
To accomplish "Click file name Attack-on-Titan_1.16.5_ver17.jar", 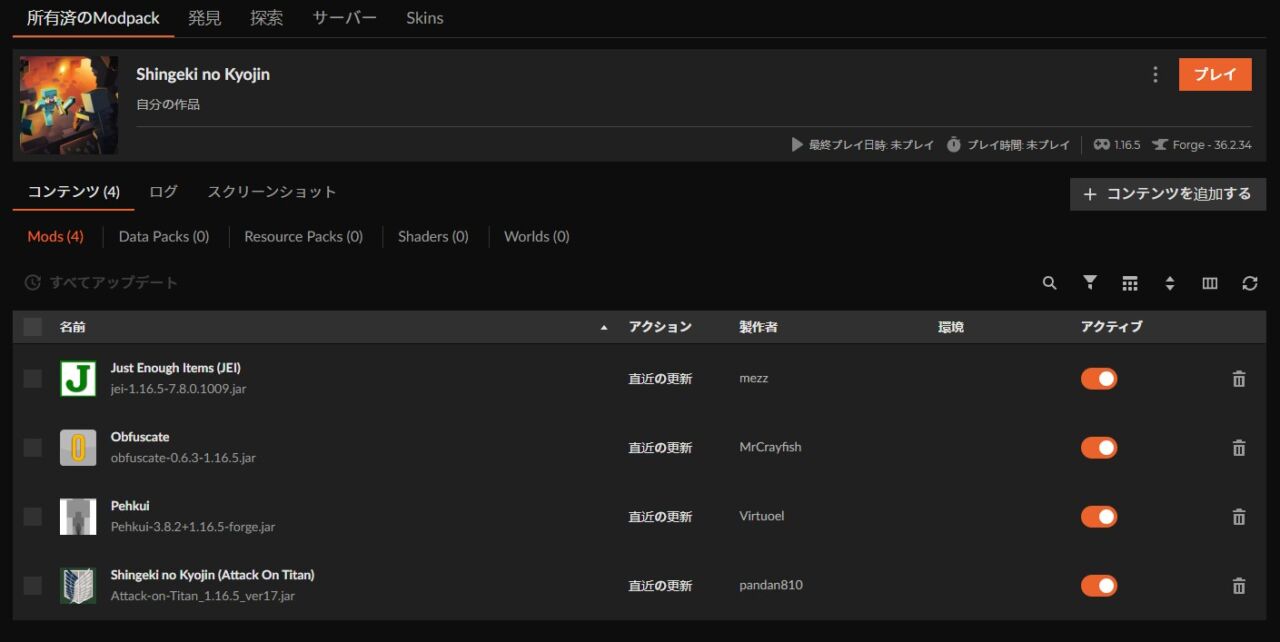I will pyautogui.click(x=203, y=596).
